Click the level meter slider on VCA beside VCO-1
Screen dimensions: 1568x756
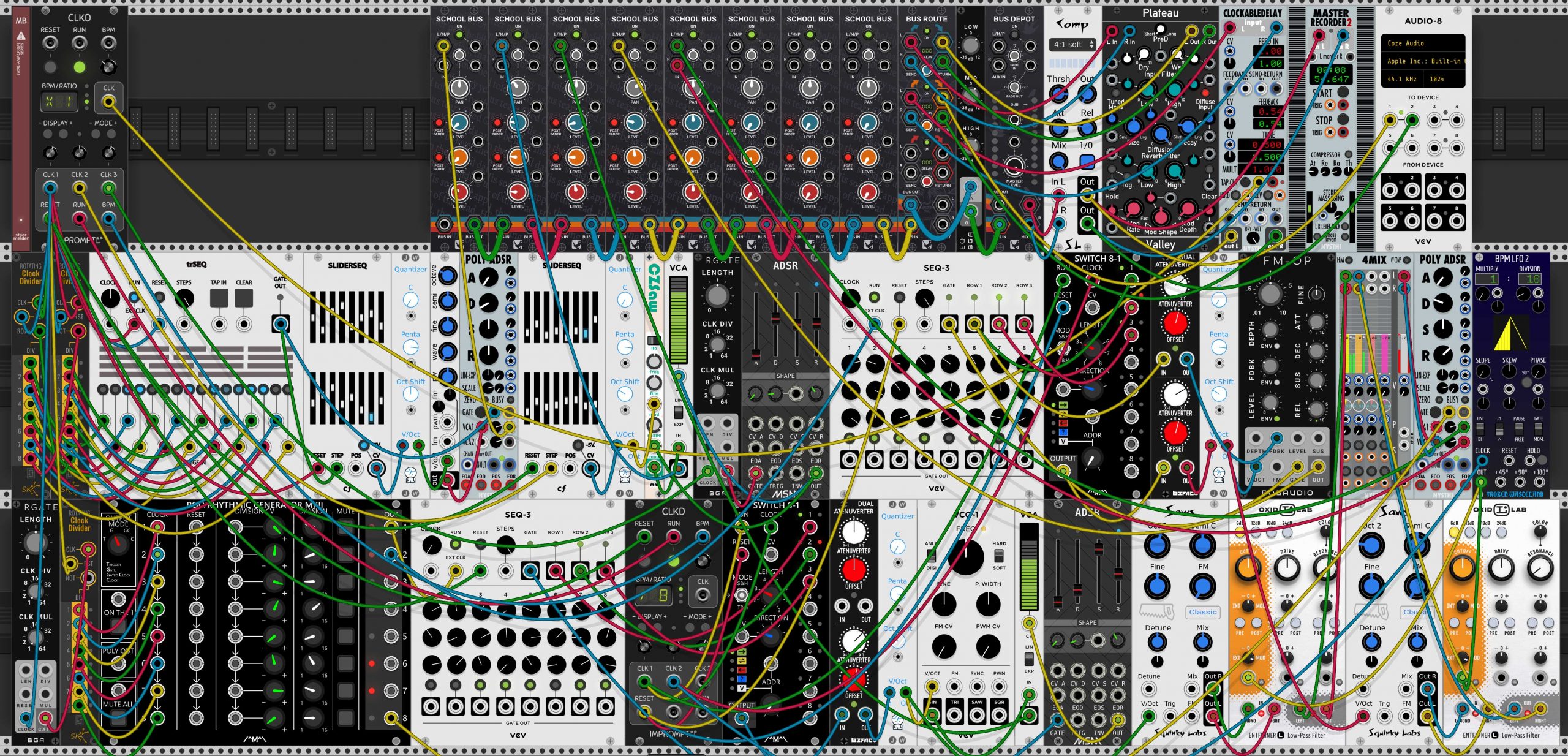coord(1029,567)
